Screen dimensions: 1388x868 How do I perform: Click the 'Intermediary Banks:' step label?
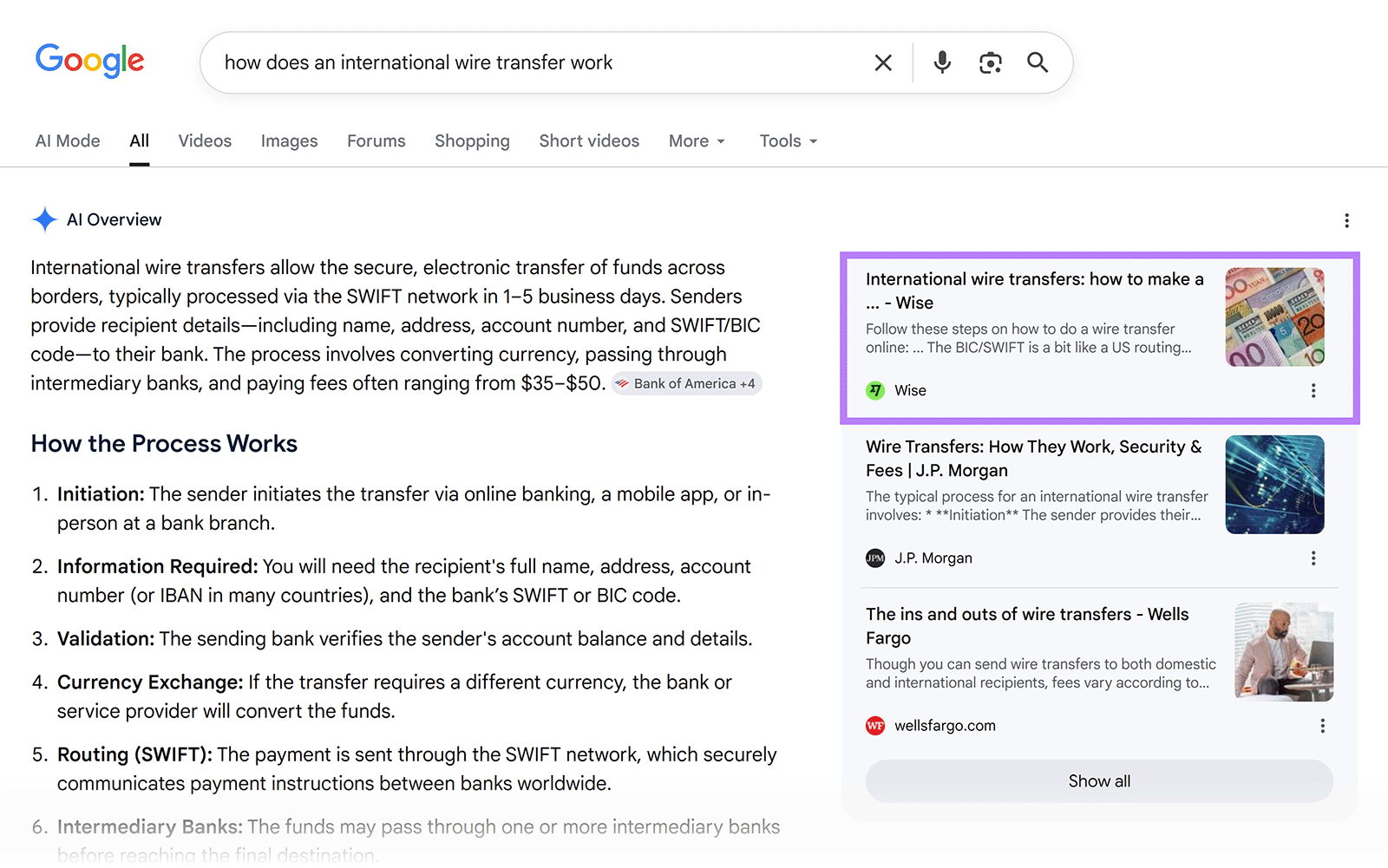[150, 827]
